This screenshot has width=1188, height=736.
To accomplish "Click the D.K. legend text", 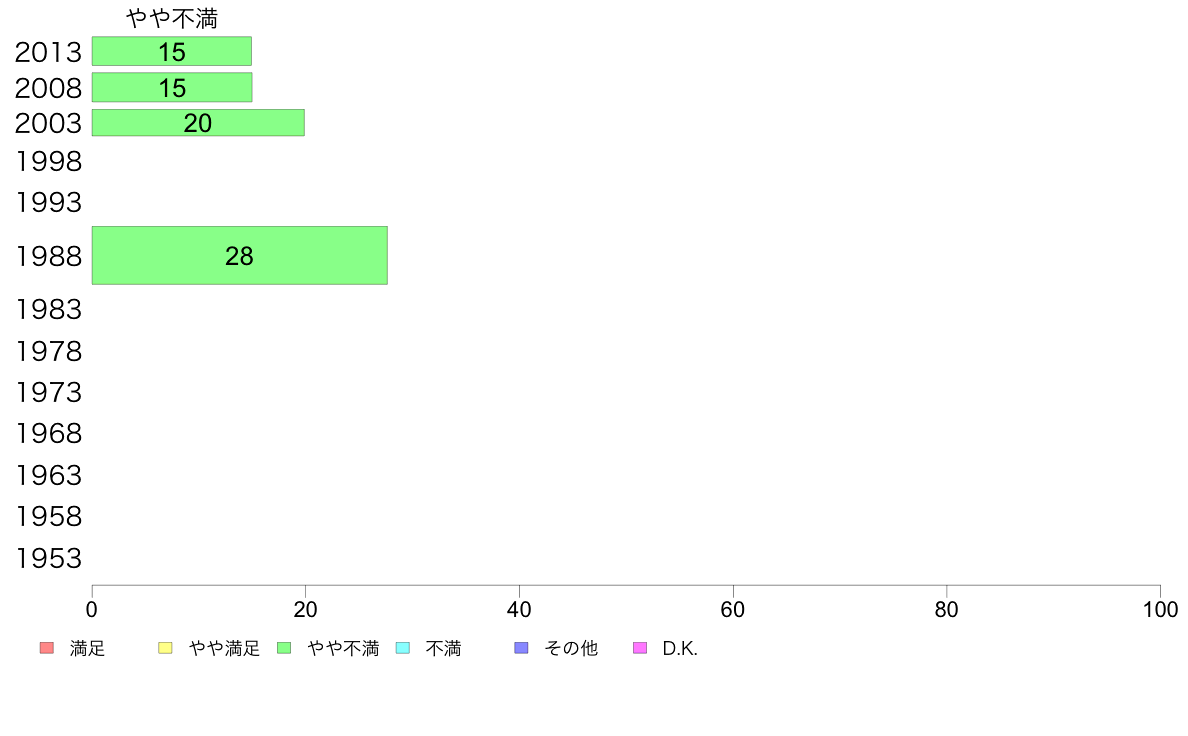I will click(680, 649).
